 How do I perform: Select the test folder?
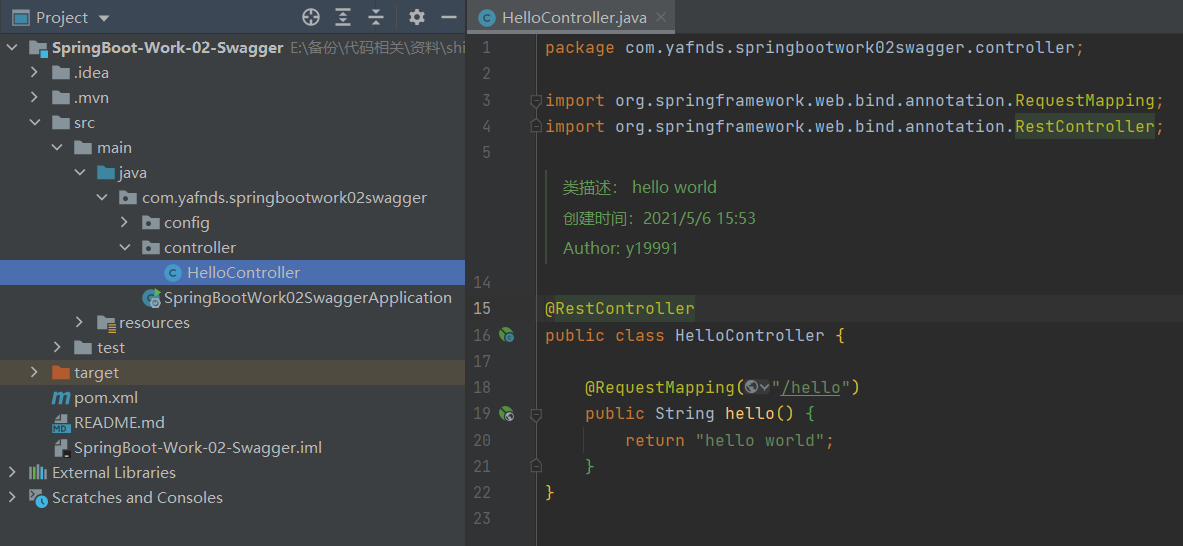[x=111, y=348]
